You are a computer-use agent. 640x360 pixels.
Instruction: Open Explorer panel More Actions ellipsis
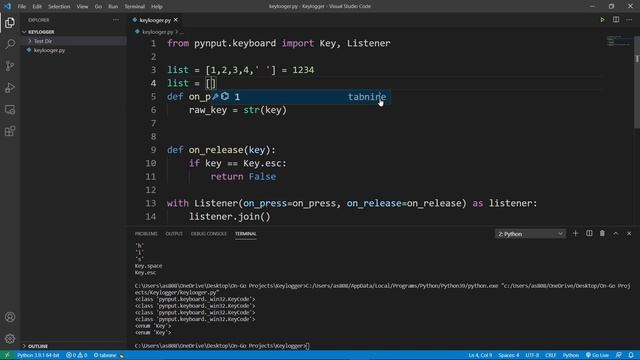116,20
